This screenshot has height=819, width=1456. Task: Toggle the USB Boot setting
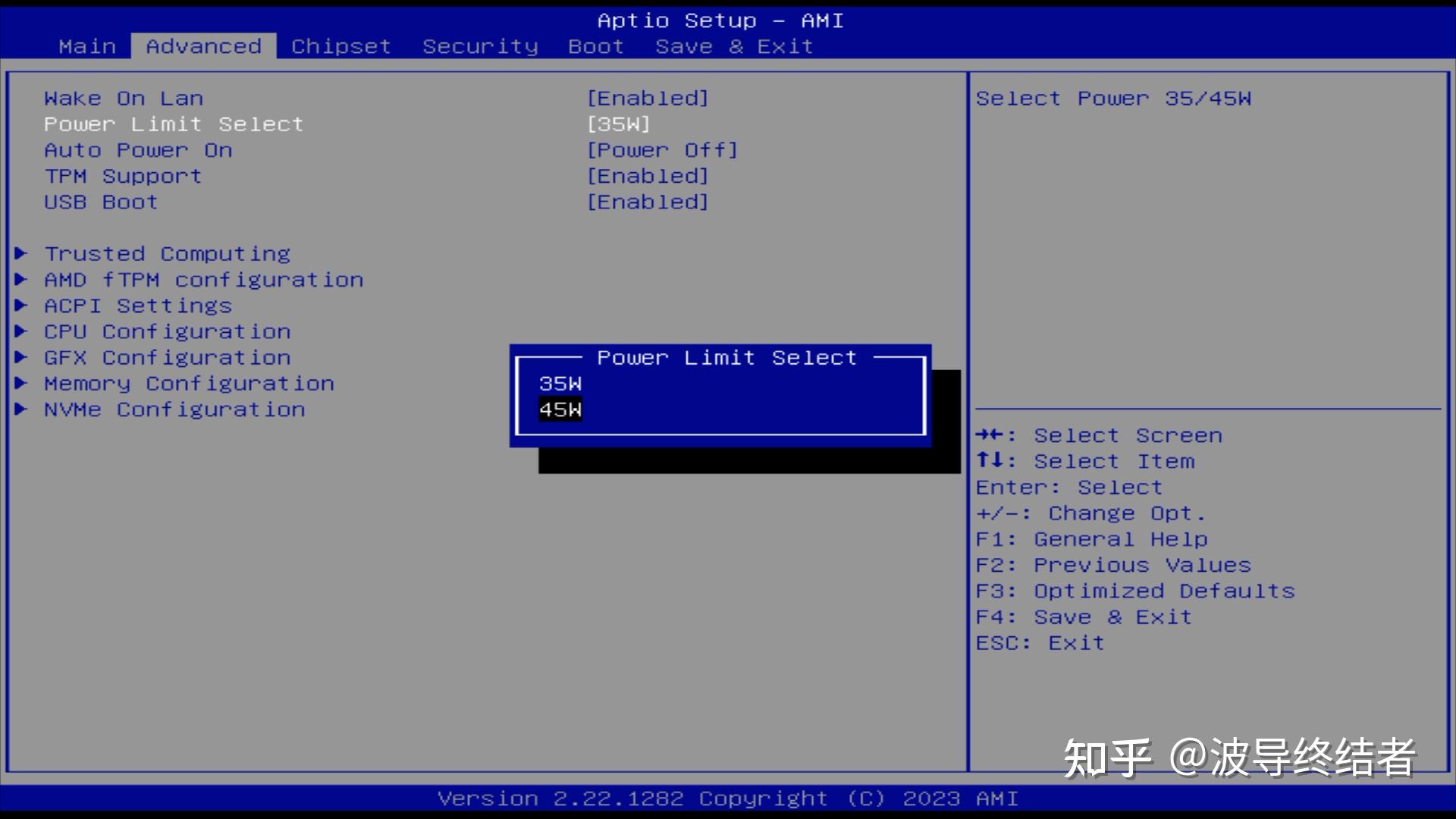[100, 202]
